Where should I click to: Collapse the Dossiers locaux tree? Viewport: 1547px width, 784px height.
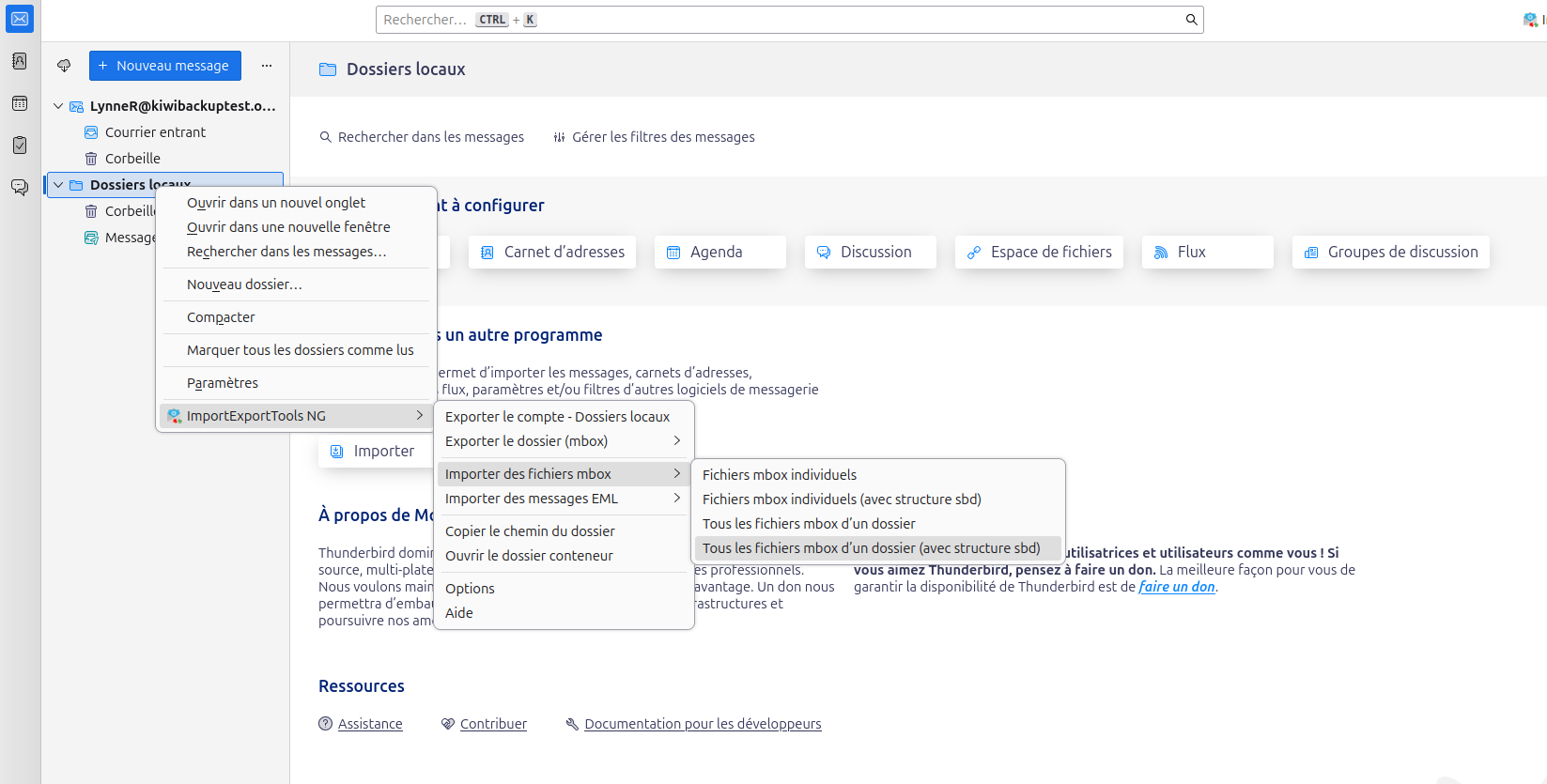click(58, 185)
